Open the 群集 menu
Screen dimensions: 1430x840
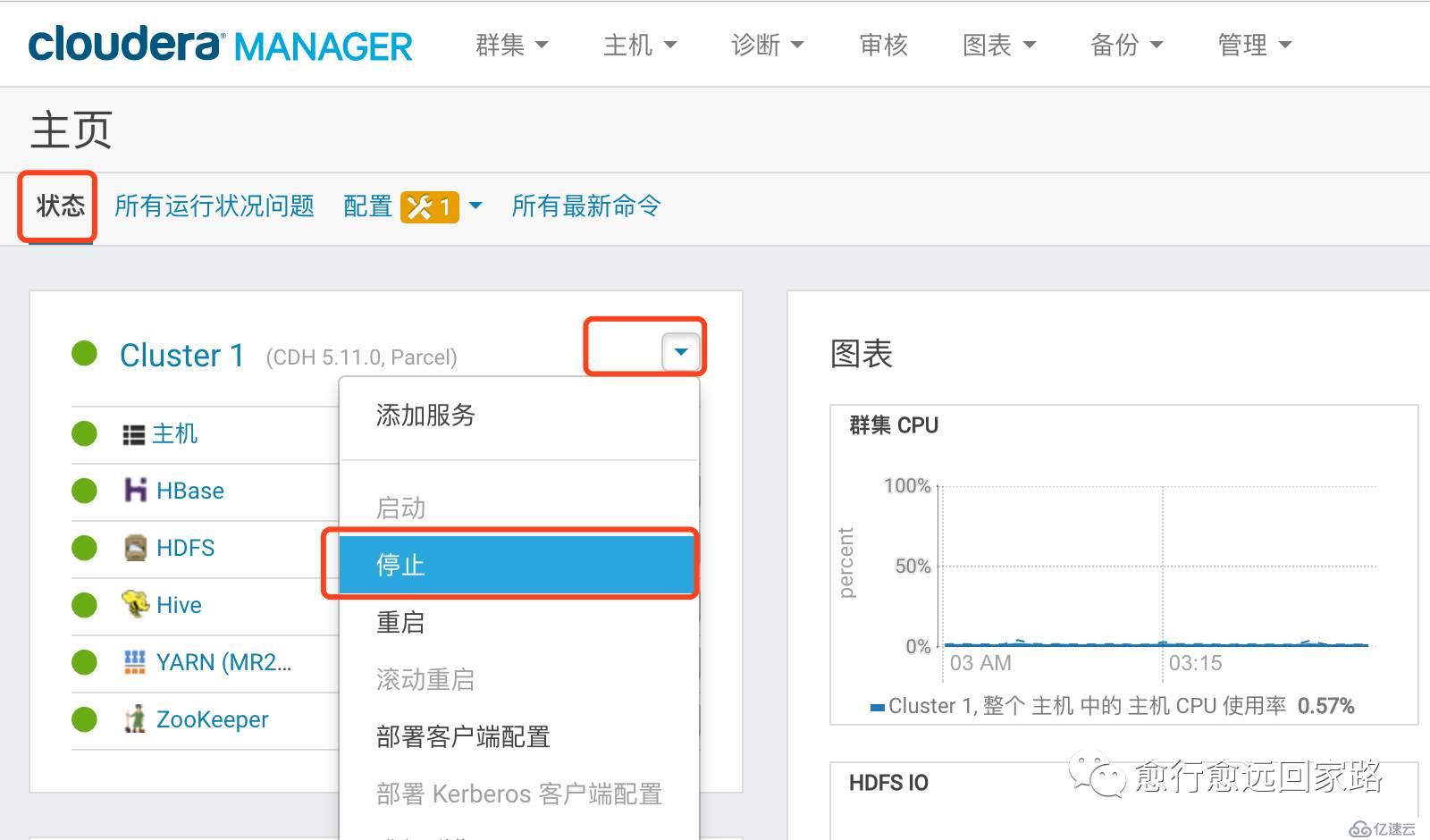[x=511, y=45]
